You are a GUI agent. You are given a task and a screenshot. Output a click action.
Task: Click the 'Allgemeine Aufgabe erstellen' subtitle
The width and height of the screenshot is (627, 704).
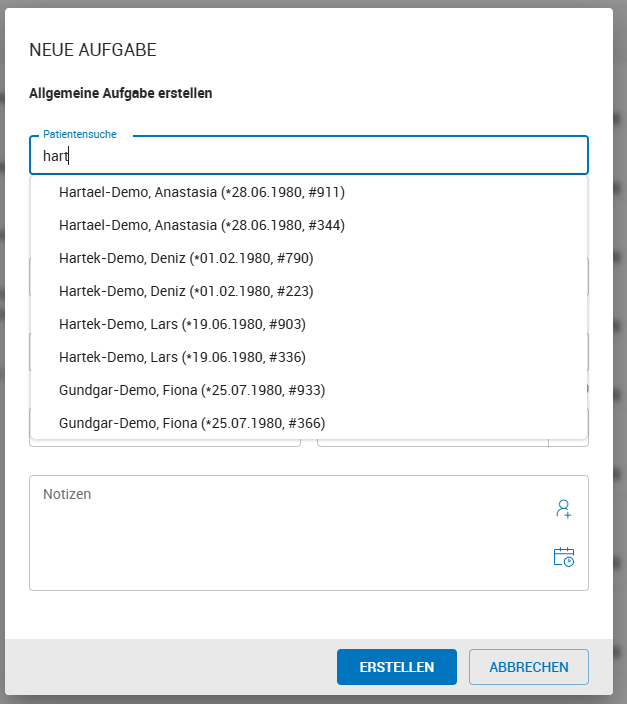pyautogui.click(x=121, y=94)
